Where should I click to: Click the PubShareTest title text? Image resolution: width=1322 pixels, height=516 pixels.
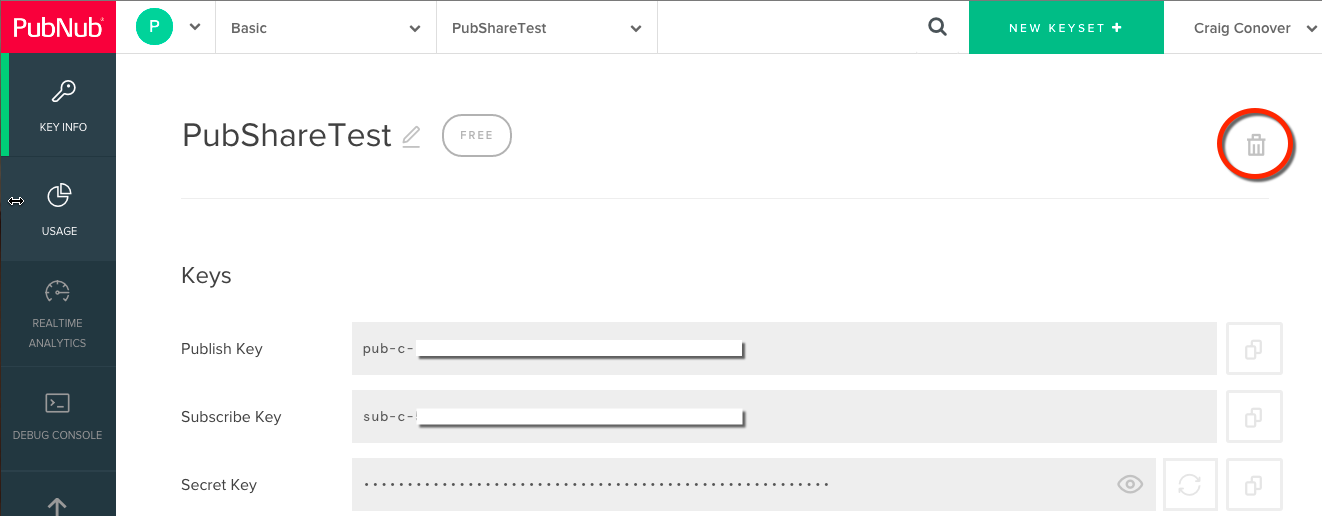tap(286, 136)
